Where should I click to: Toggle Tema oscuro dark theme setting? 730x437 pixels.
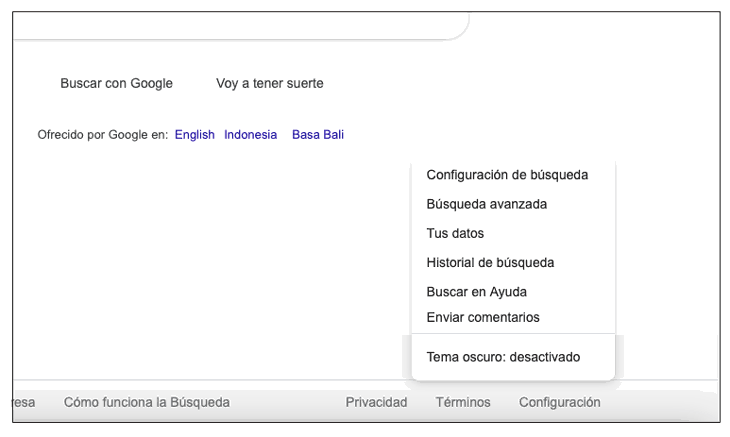click(x=503, y=357)
